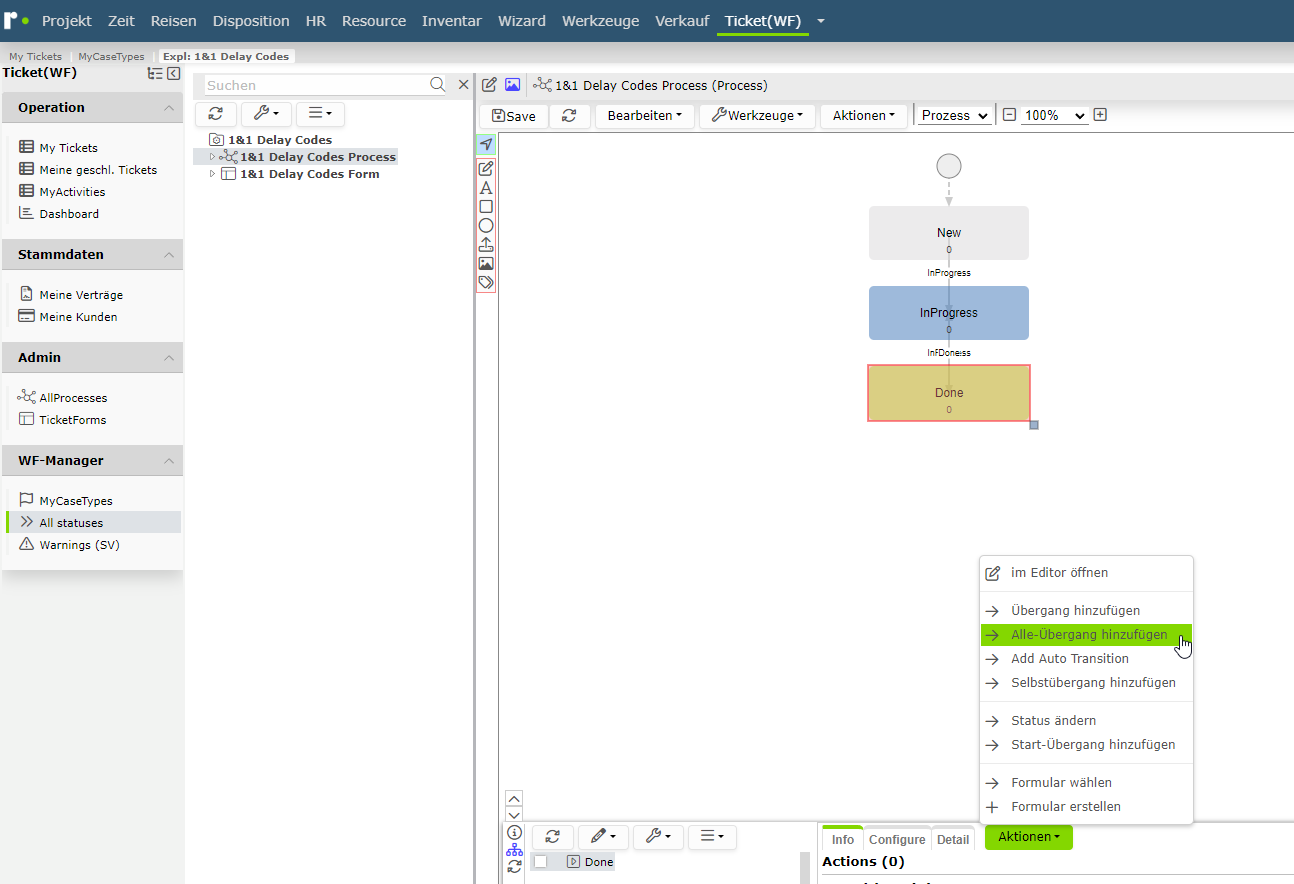Image resolution: width=1294 pixels, height=884 pixels.
Task: Switch to the Configure tab
Action: point(897,839)
